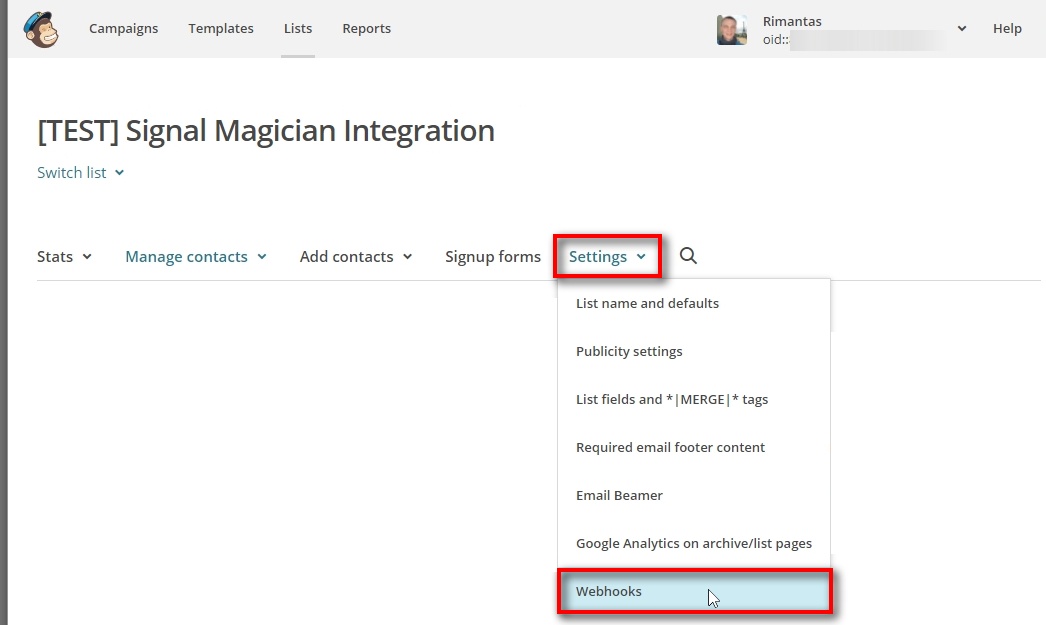This screenshot has width=1046, height=625.
Task: Click the Mailchimp monkey logo
Action: pyautogui.click(x=41, y=29)
